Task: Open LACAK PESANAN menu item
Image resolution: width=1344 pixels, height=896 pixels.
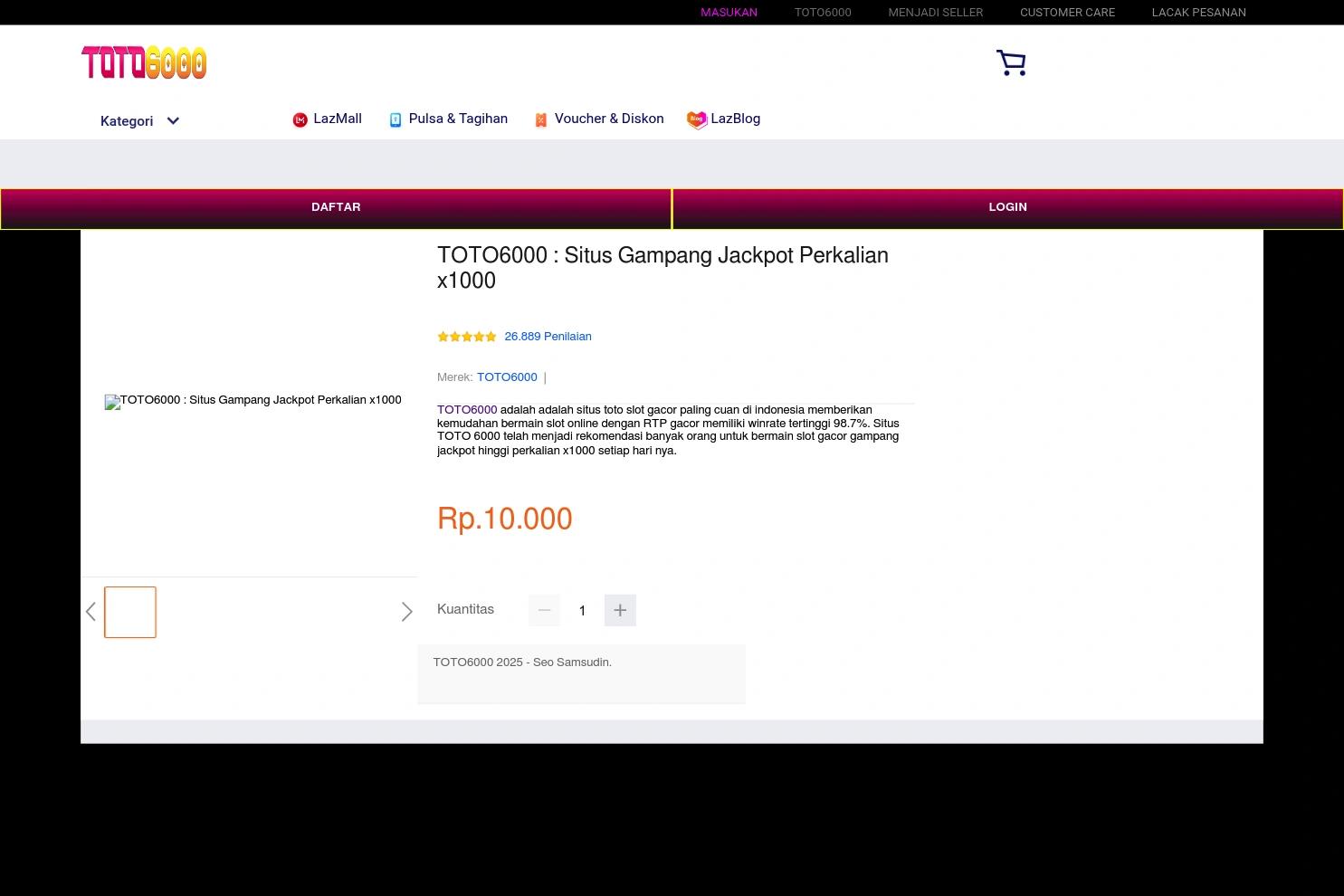Action: pyautogui.click(x=1198, y=13)
